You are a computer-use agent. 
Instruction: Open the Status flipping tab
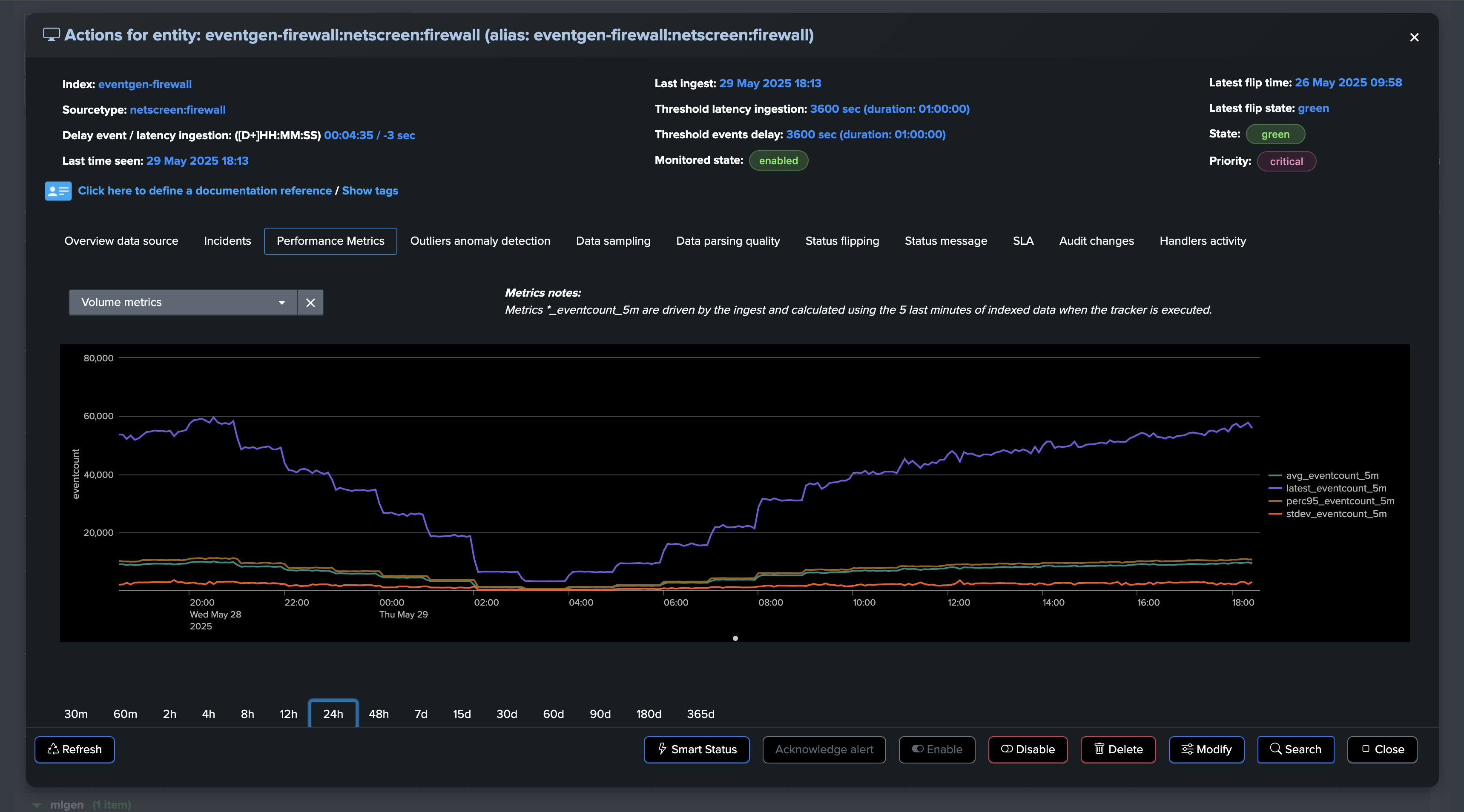842,241
